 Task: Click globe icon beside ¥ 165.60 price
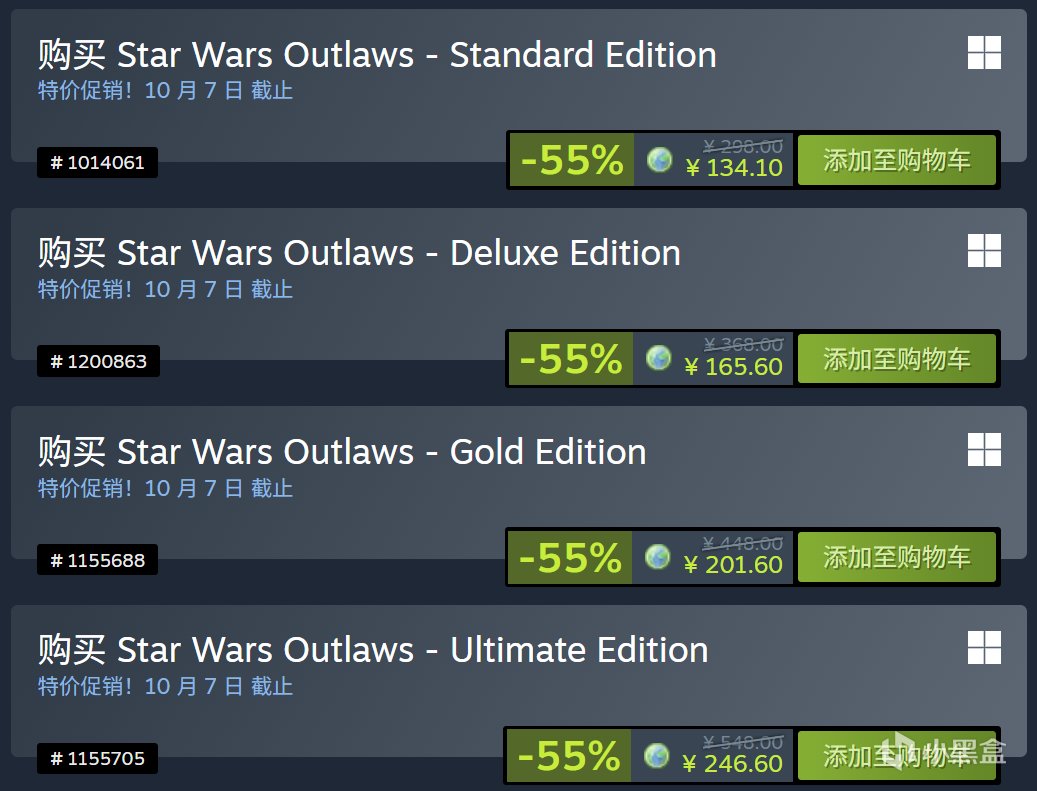point(659,358)
